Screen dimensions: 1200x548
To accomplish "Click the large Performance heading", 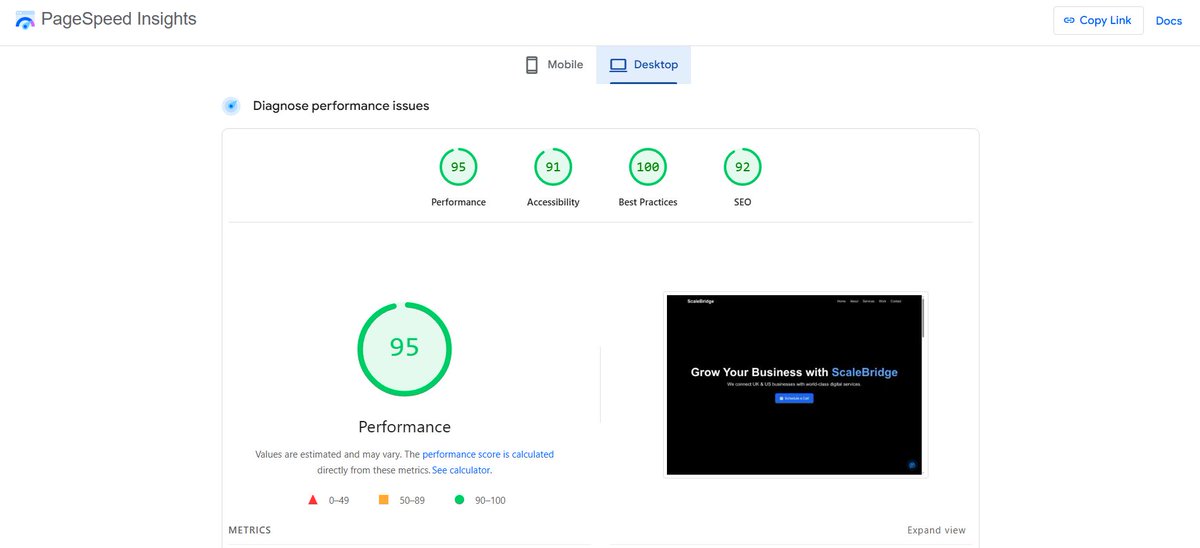I will pyautogui.click(x=404, y=427).
